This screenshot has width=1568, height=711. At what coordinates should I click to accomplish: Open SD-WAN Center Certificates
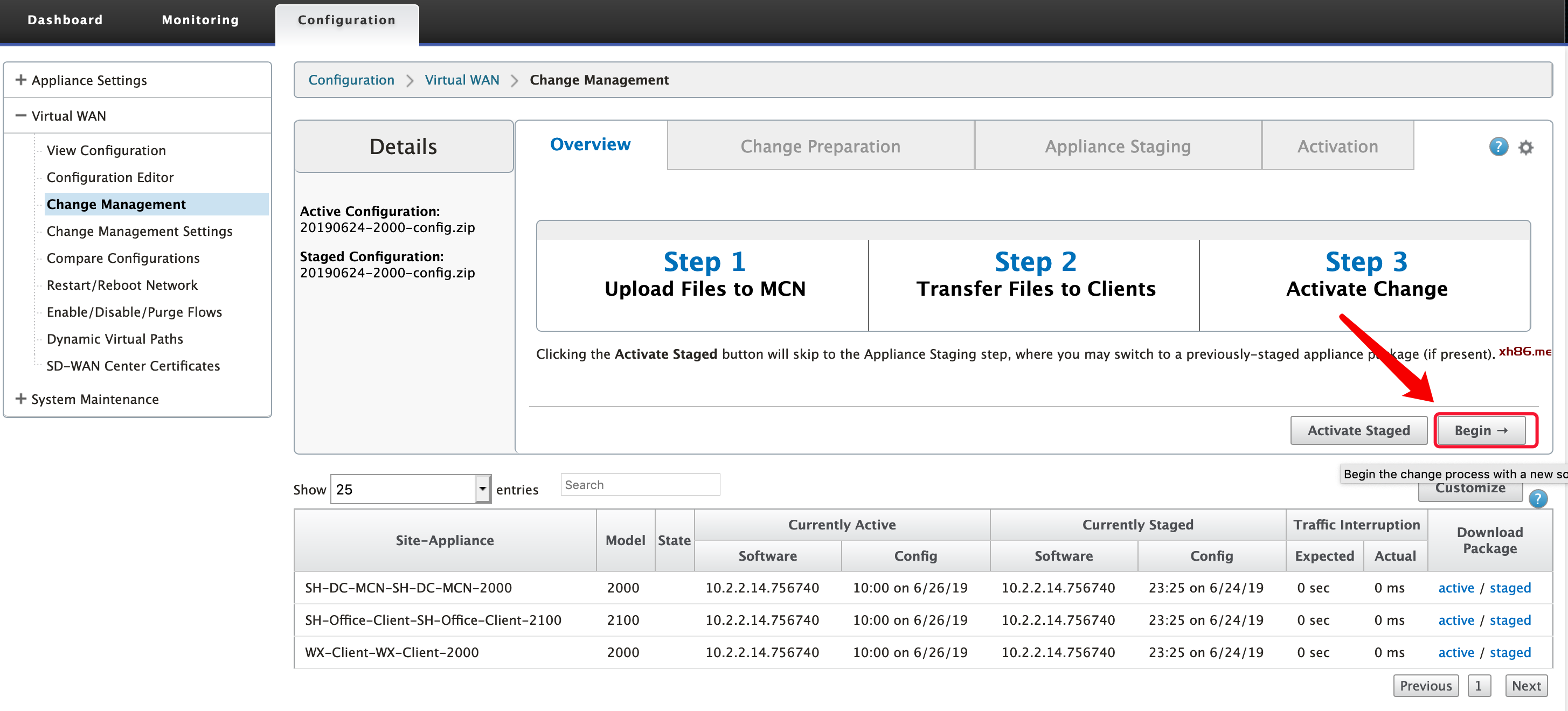pos(133,365)
